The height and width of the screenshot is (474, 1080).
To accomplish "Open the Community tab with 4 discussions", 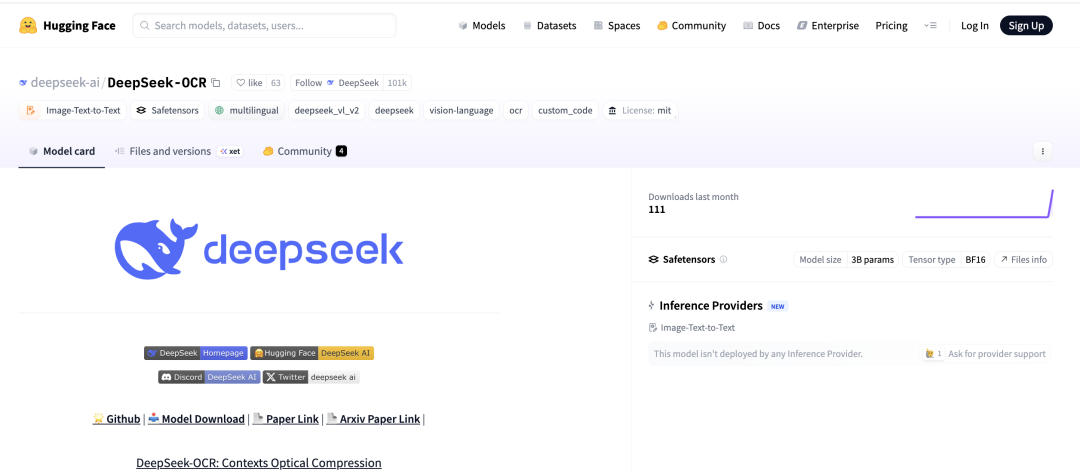I will 303,151.
